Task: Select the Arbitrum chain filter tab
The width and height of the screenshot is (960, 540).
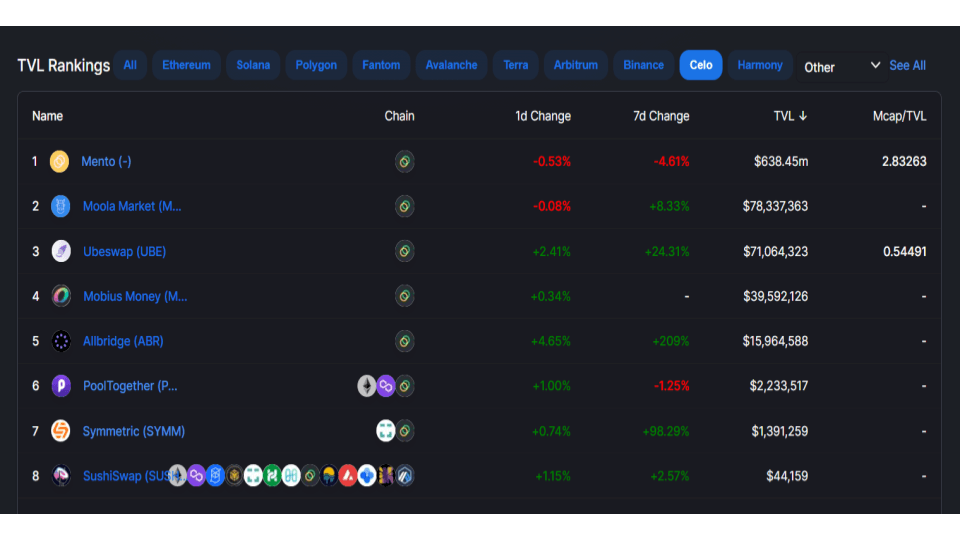Action: click(x=576, y=65)
